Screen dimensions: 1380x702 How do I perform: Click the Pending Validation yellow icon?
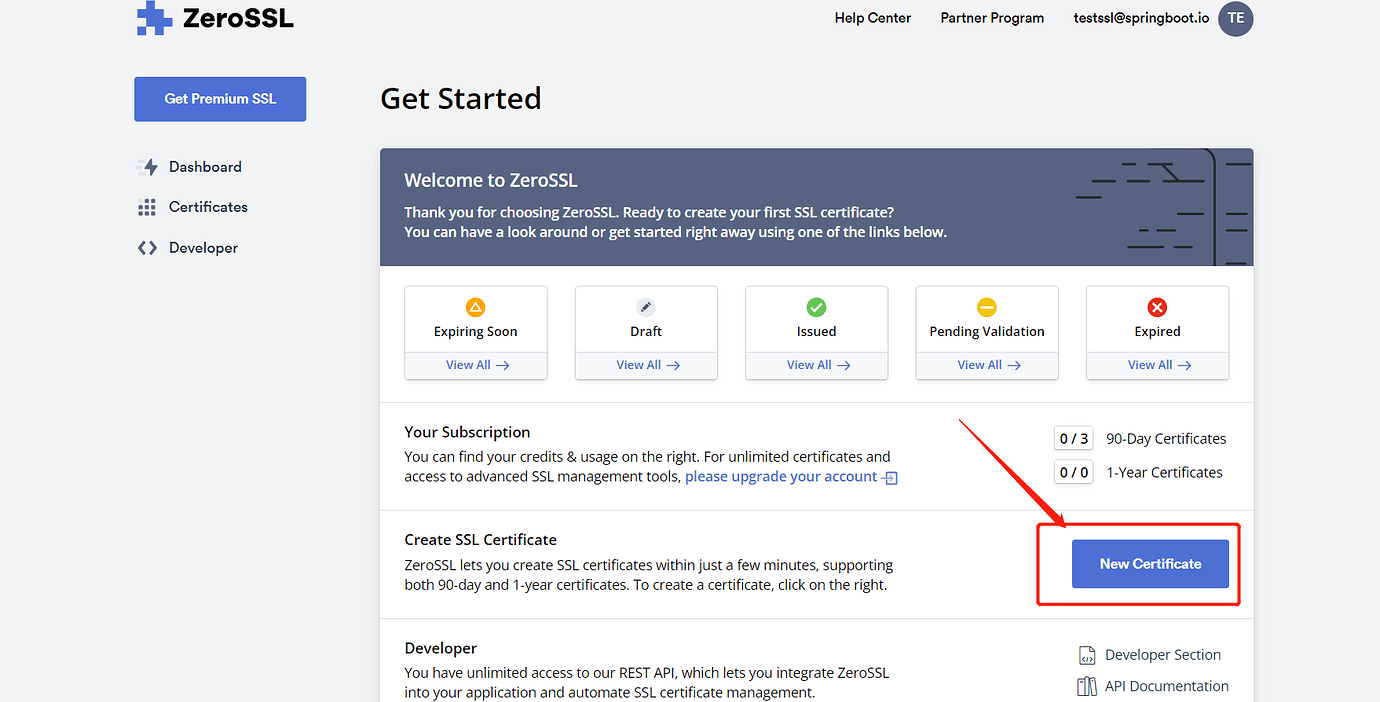pyautogui.click(x=987, y=307)
